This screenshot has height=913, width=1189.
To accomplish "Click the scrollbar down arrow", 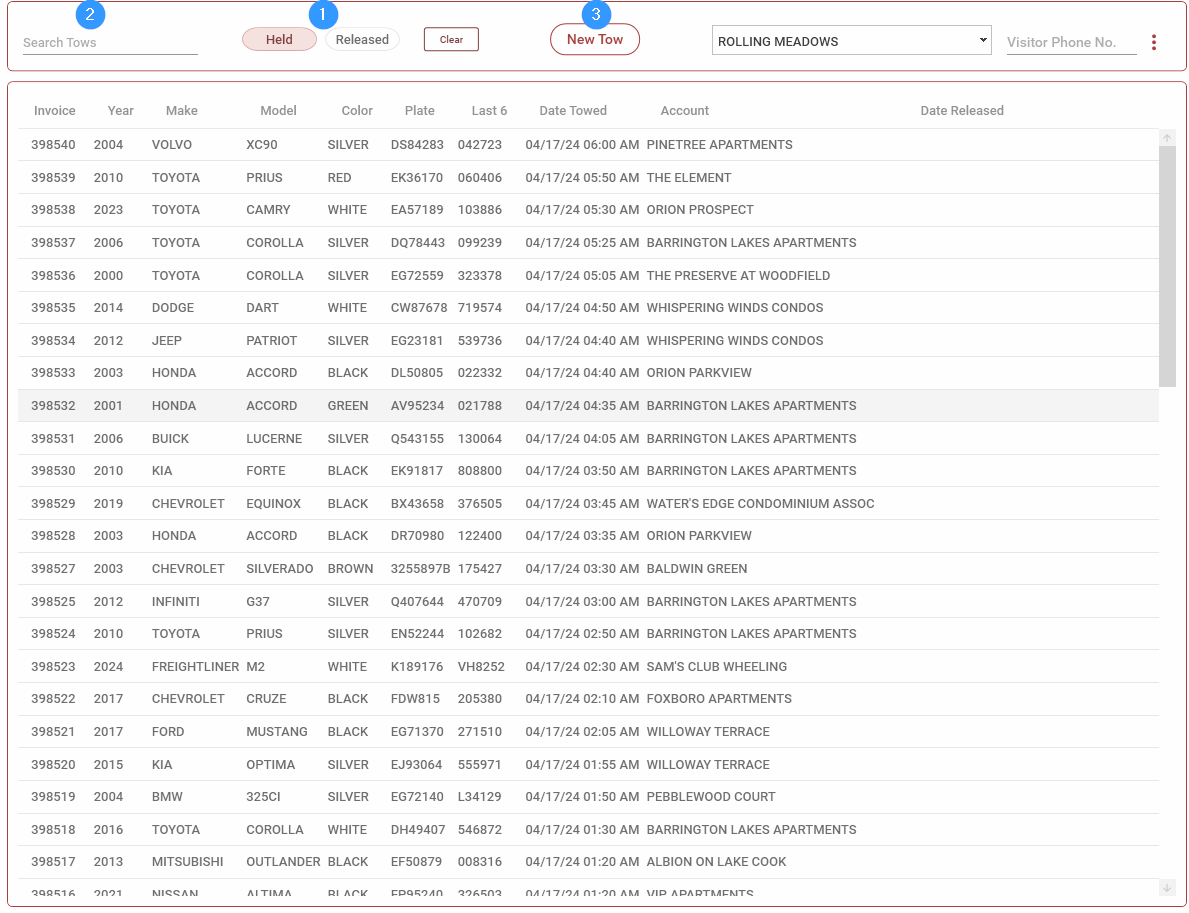I will (1167, 888).
